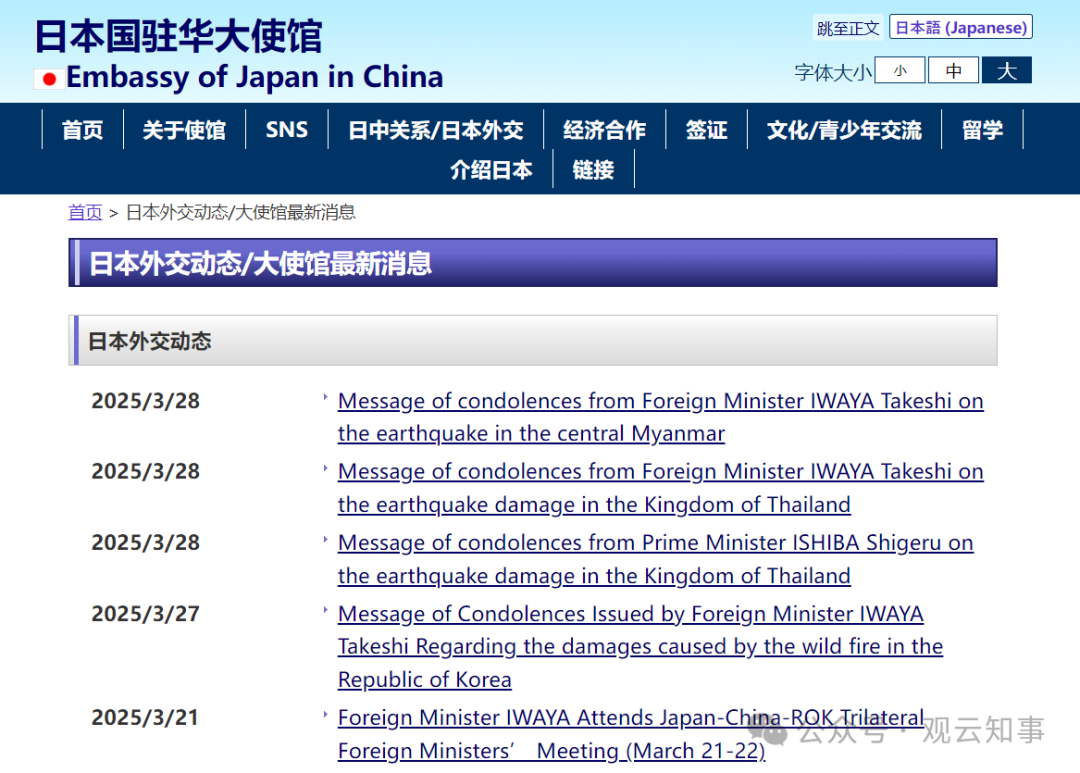Select medium font size 中
The image size is (1080, 773).
(953, 70)
